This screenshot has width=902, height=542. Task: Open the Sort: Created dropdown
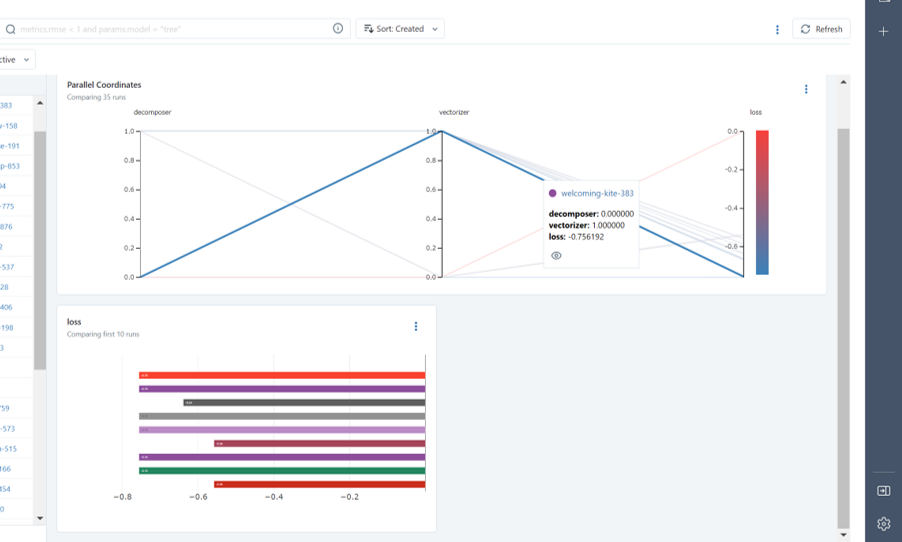tap(400, 29)
